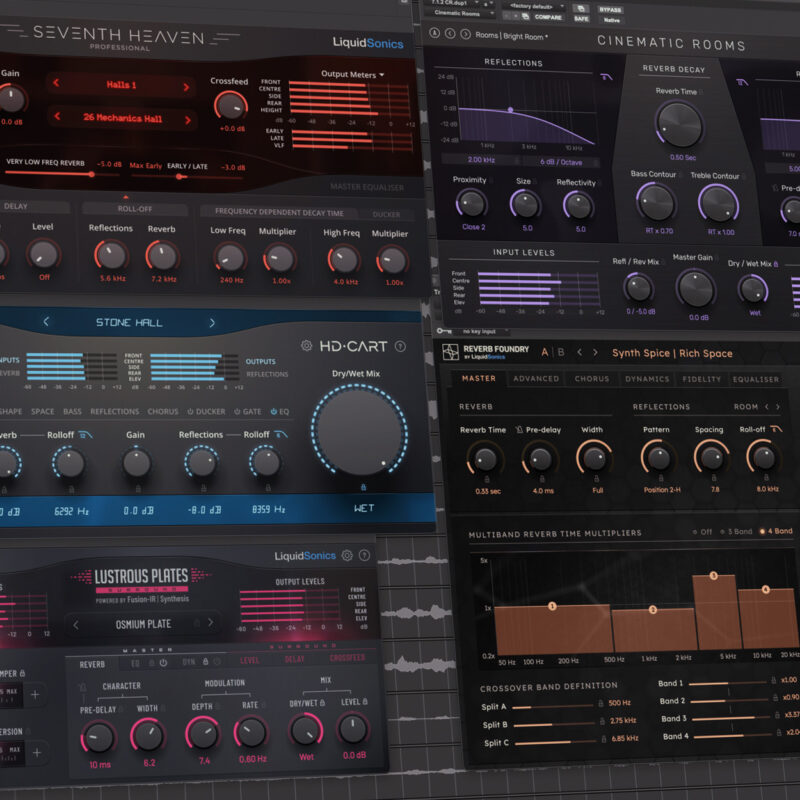Image resolution: width=800 pixels, height=800 pixels.
Task: Click lock icon beside Lustrous Plates LEVEL label
Action: click(x=365, y=702)
